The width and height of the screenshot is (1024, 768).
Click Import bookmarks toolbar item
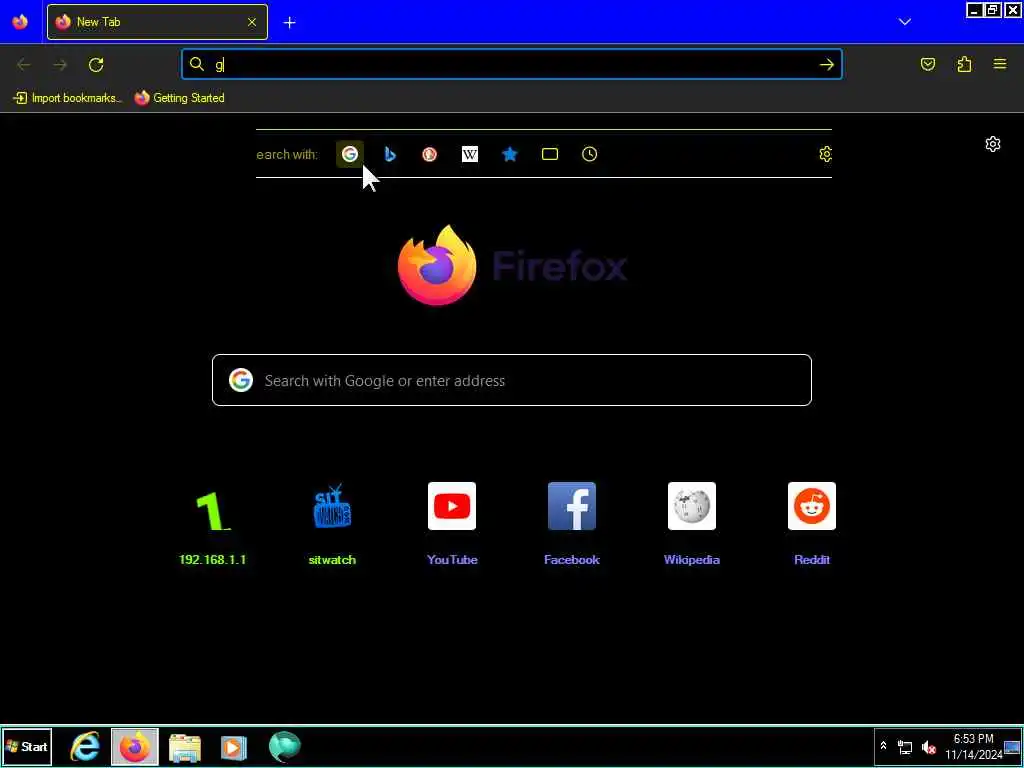click(67, 98)
